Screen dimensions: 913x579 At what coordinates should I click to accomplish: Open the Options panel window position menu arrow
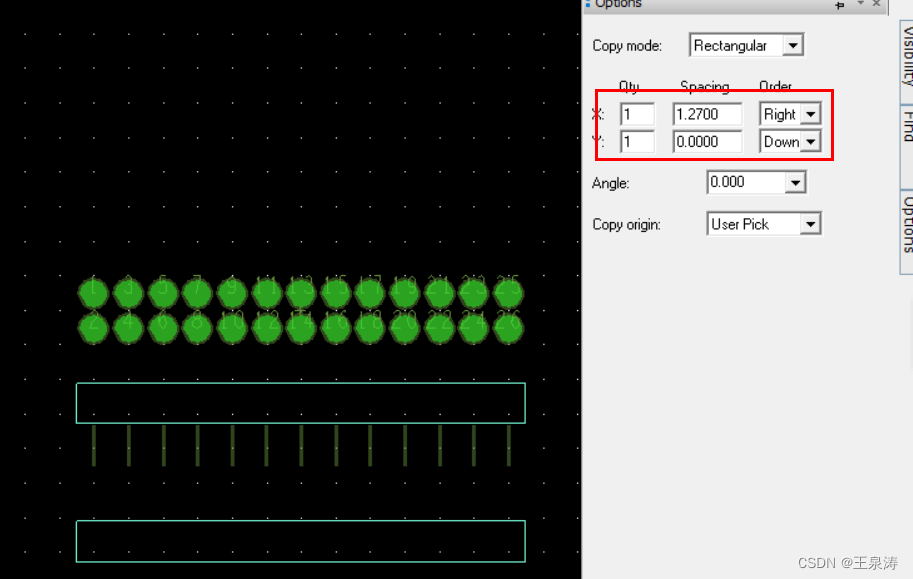(859, 5)
